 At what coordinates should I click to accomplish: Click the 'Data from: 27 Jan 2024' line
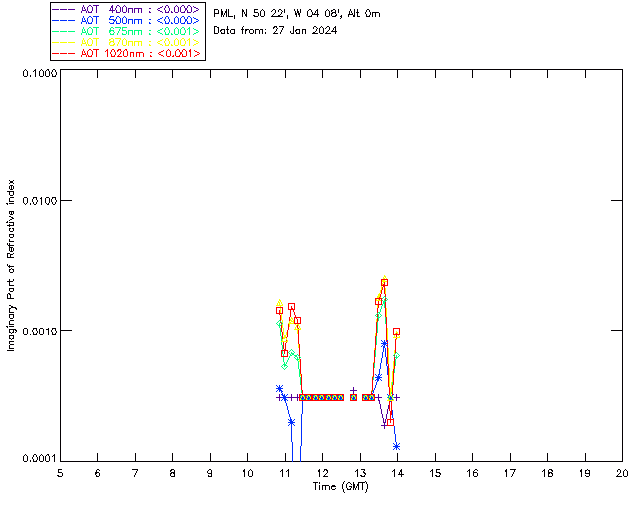point(275,31)
